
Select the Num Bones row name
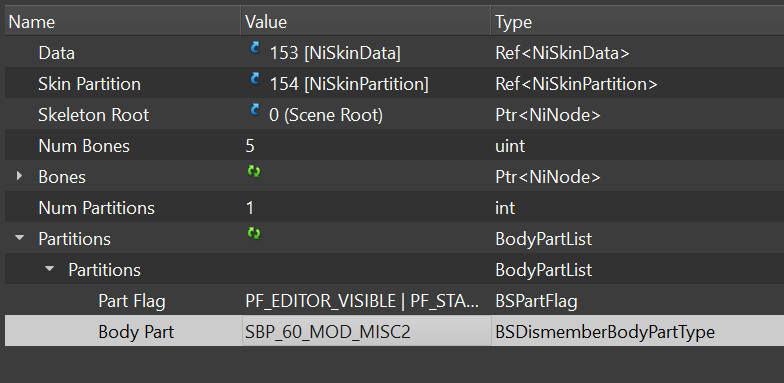(84, 146)
